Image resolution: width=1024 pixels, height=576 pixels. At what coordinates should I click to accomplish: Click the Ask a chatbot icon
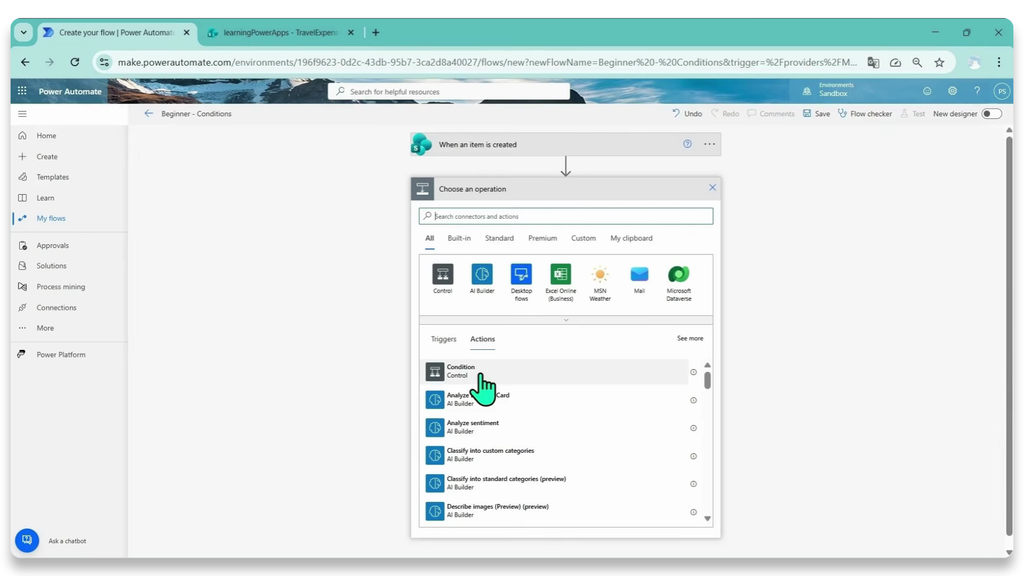coord(27,540)
